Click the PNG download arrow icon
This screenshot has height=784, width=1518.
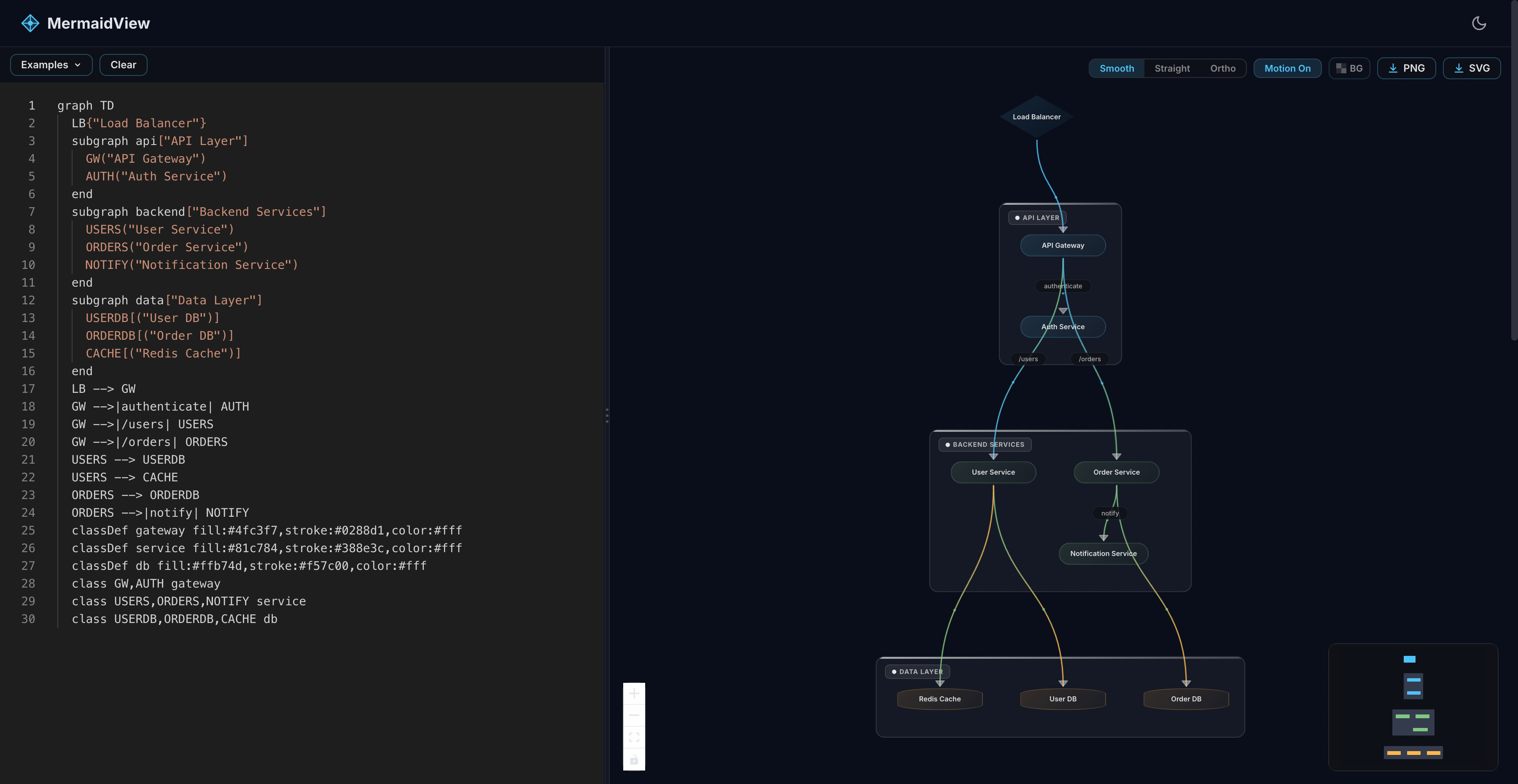click(x=1393, y=68)
